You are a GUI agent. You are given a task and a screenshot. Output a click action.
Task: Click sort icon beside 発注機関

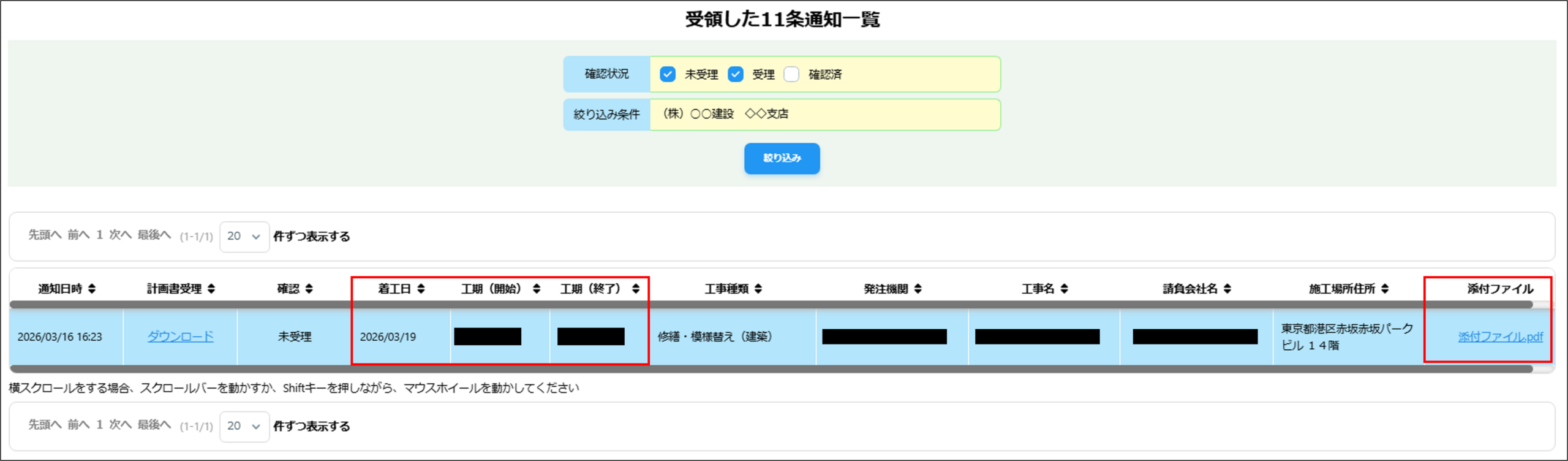pos(918,289)
